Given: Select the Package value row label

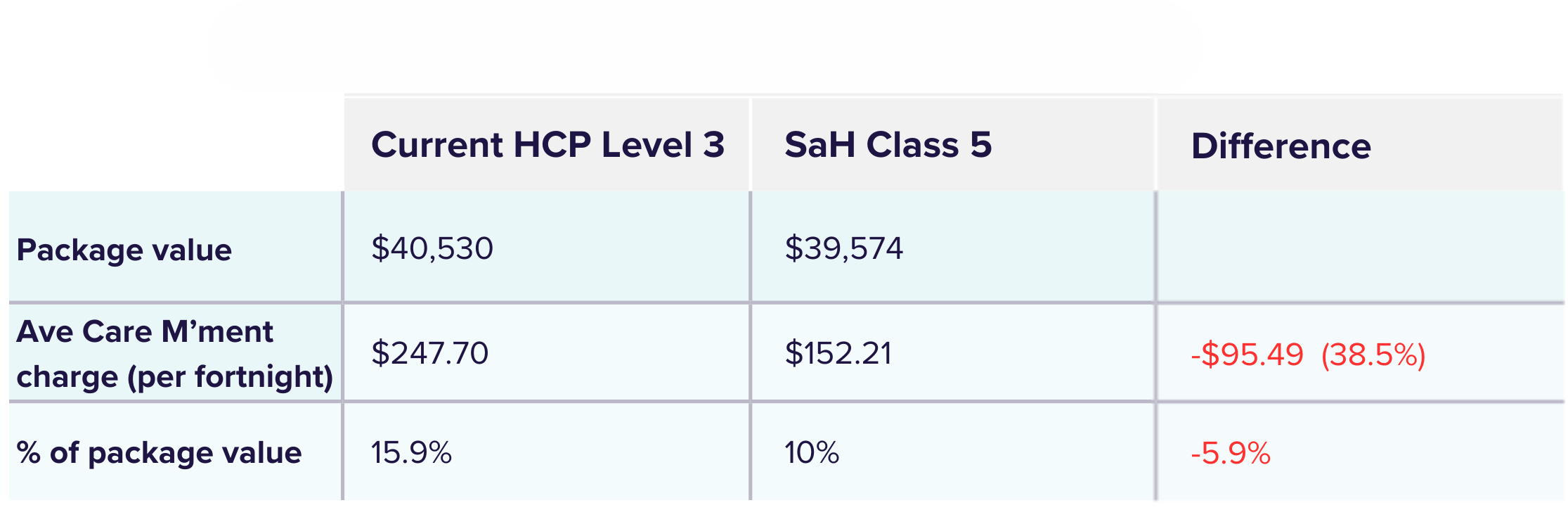Looking at the screenshot, I should pyautogui.click(x=124, y=250).
